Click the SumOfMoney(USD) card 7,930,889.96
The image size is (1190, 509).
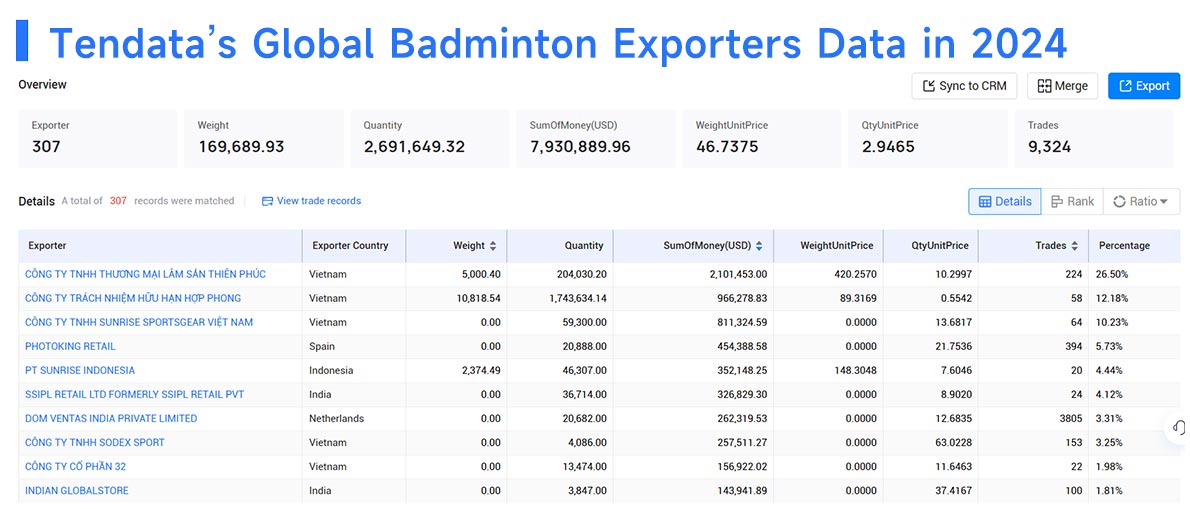click(596, 139)
